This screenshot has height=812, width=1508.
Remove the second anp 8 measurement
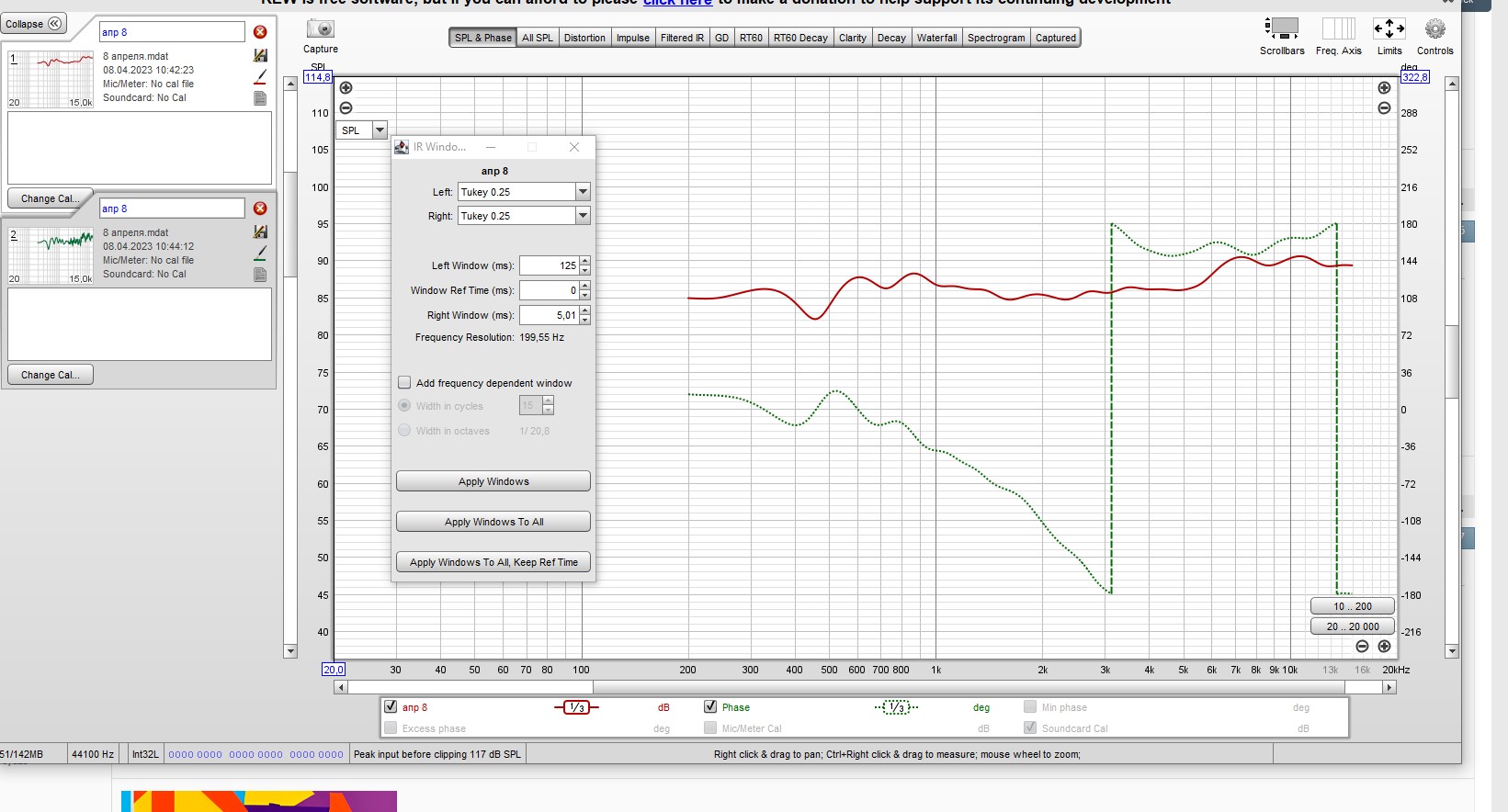click(x=260, y=209)
